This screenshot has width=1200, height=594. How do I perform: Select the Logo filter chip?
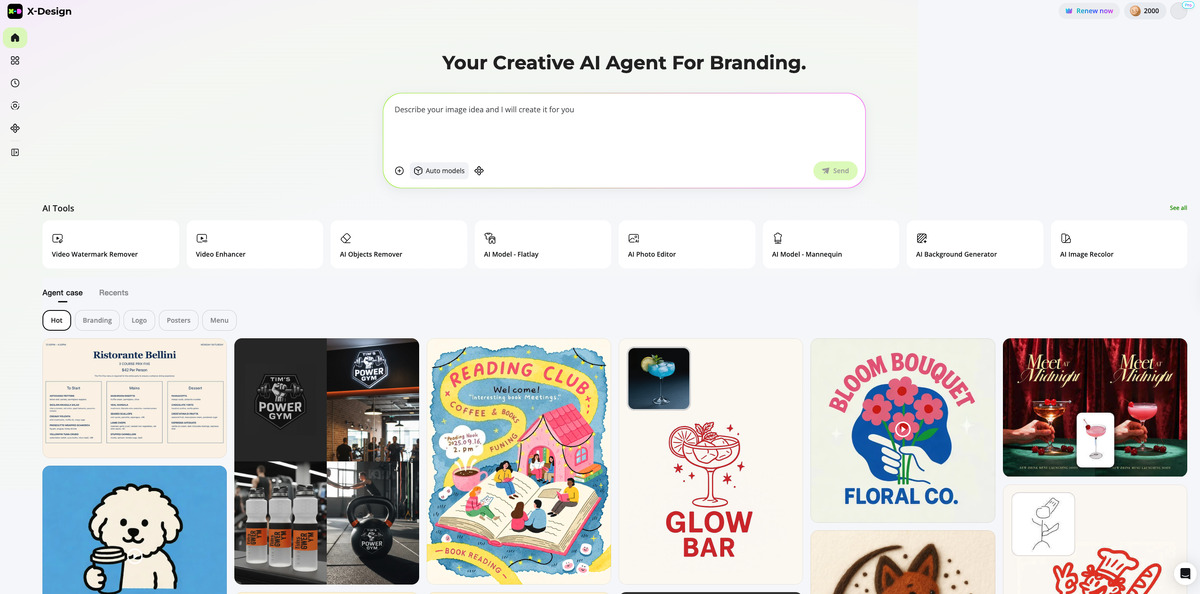(x=139, y=320)
